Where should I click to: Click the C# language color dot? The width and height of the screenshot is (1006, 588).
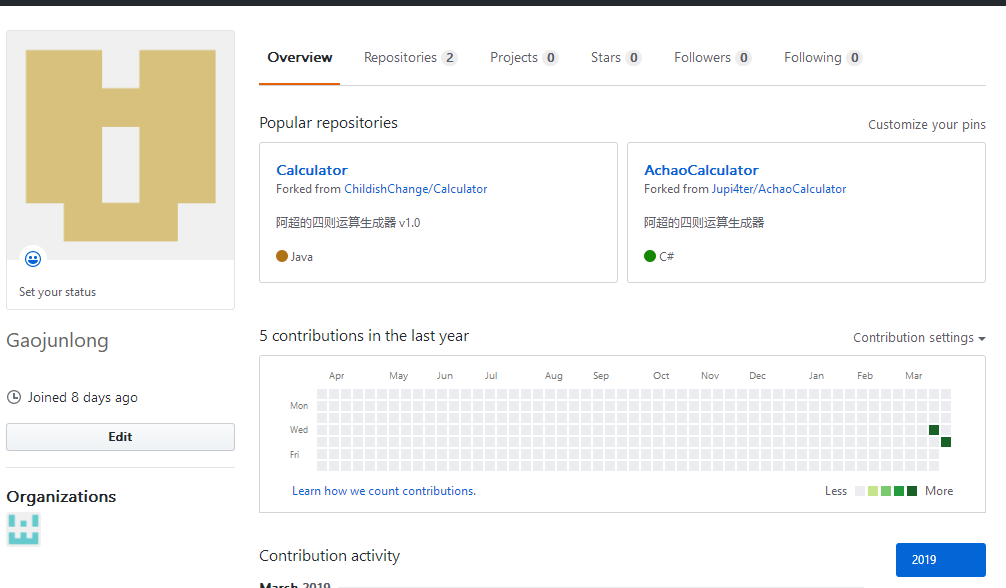point(650,256)
